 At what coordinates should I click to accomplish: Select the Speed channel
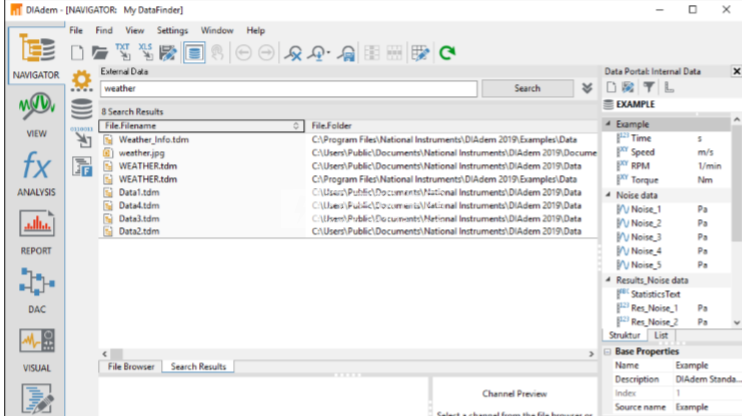coord(642,152)
